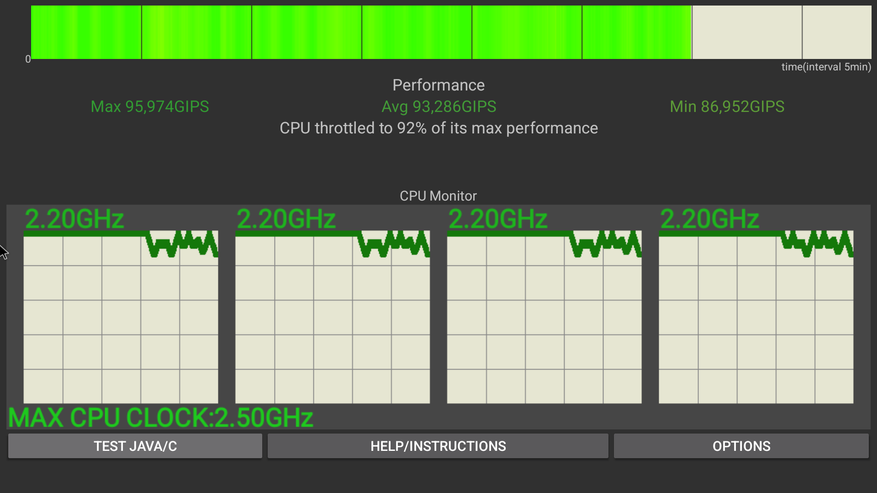
Task: Click the Performance heading text
Action: tap(438, 86)
